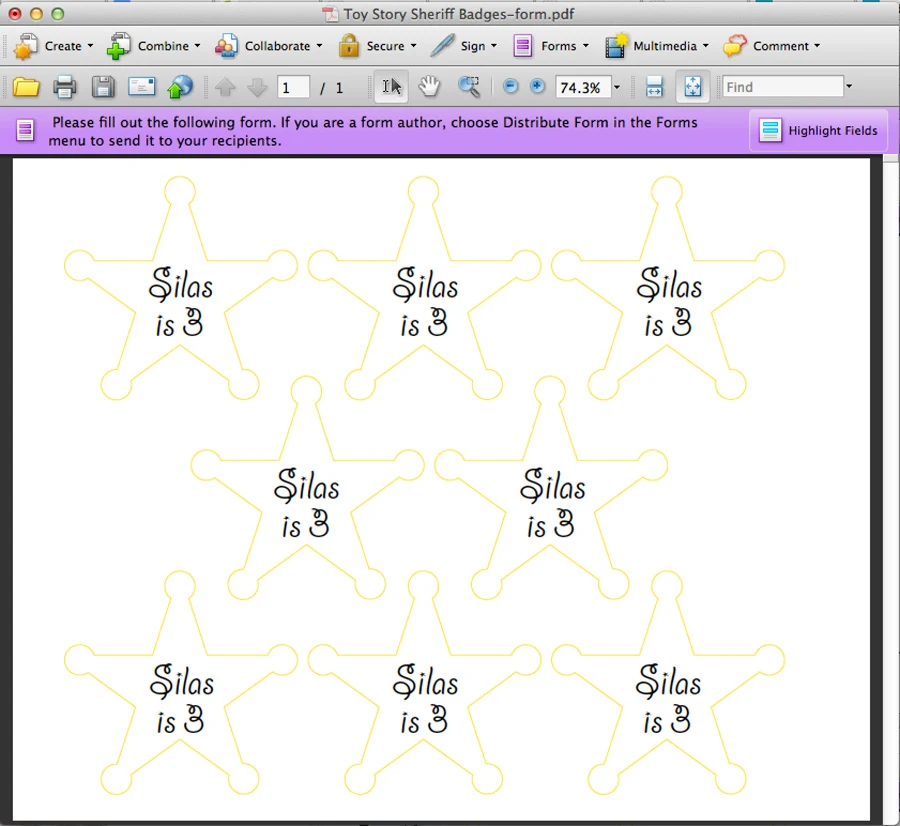
Task: Click the vertical scrollbar on right edge
Action: (x=891, y=488)
